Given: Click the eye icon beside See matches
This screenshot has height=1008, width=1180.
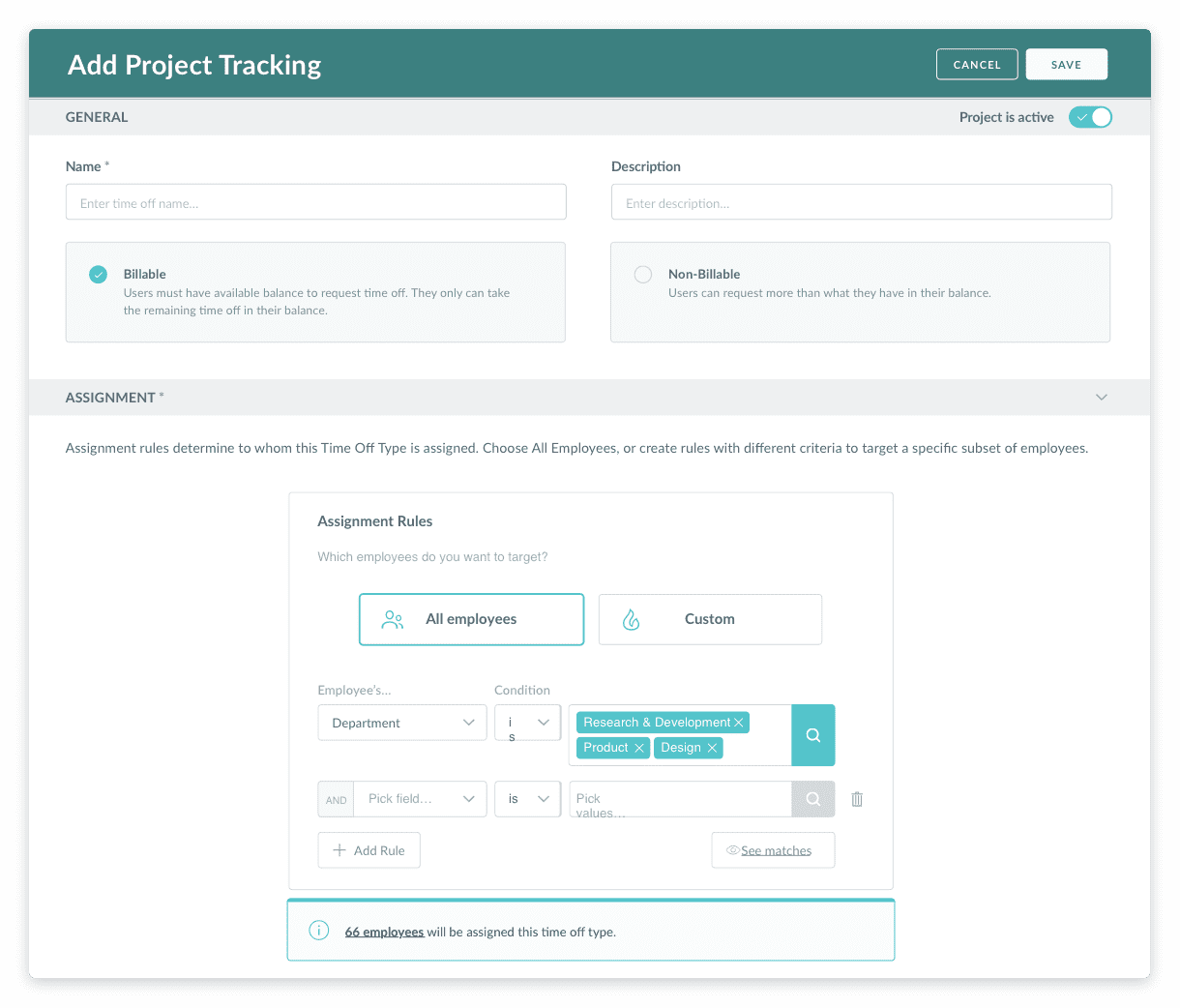Looking at the screenshot, I should point(732,850).
